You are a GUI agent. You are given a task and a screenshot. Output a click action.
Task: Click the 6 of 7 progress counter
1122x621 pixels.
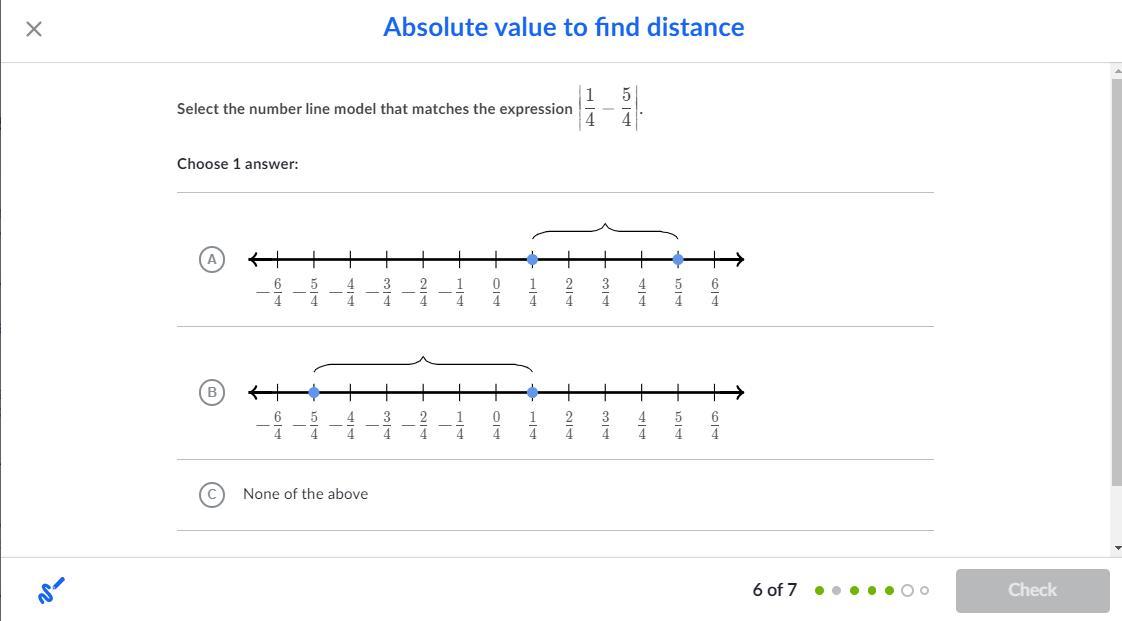(774, 590)
